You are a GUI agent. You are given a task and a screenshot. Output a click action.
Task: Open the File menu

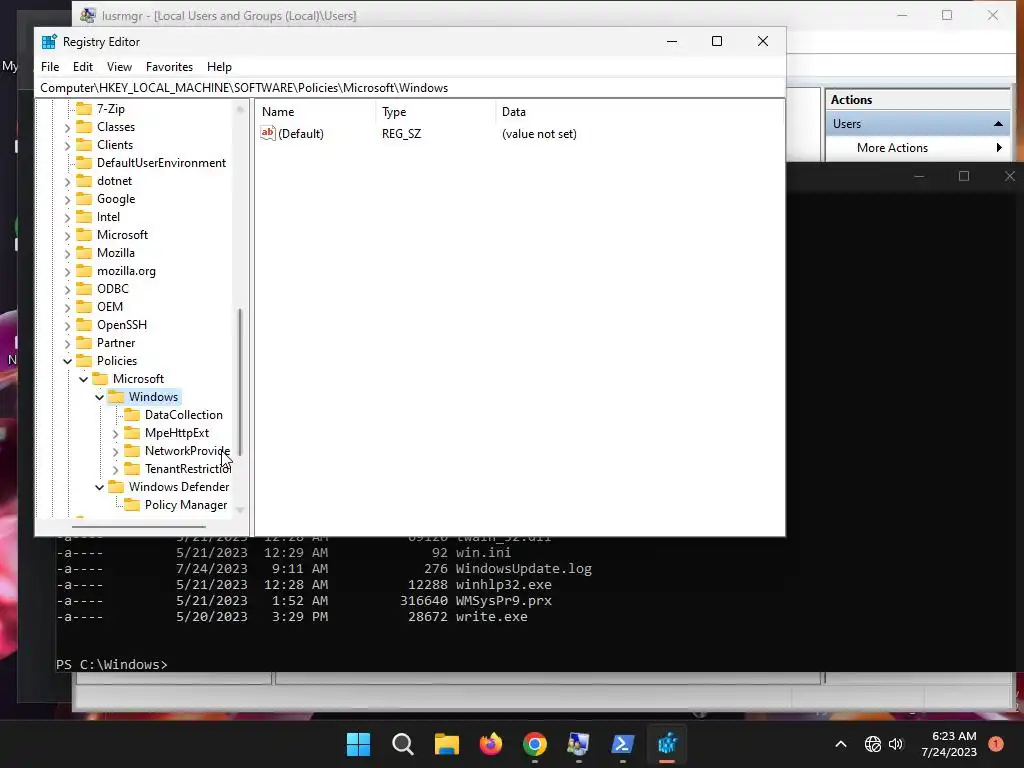pos(50,67)
